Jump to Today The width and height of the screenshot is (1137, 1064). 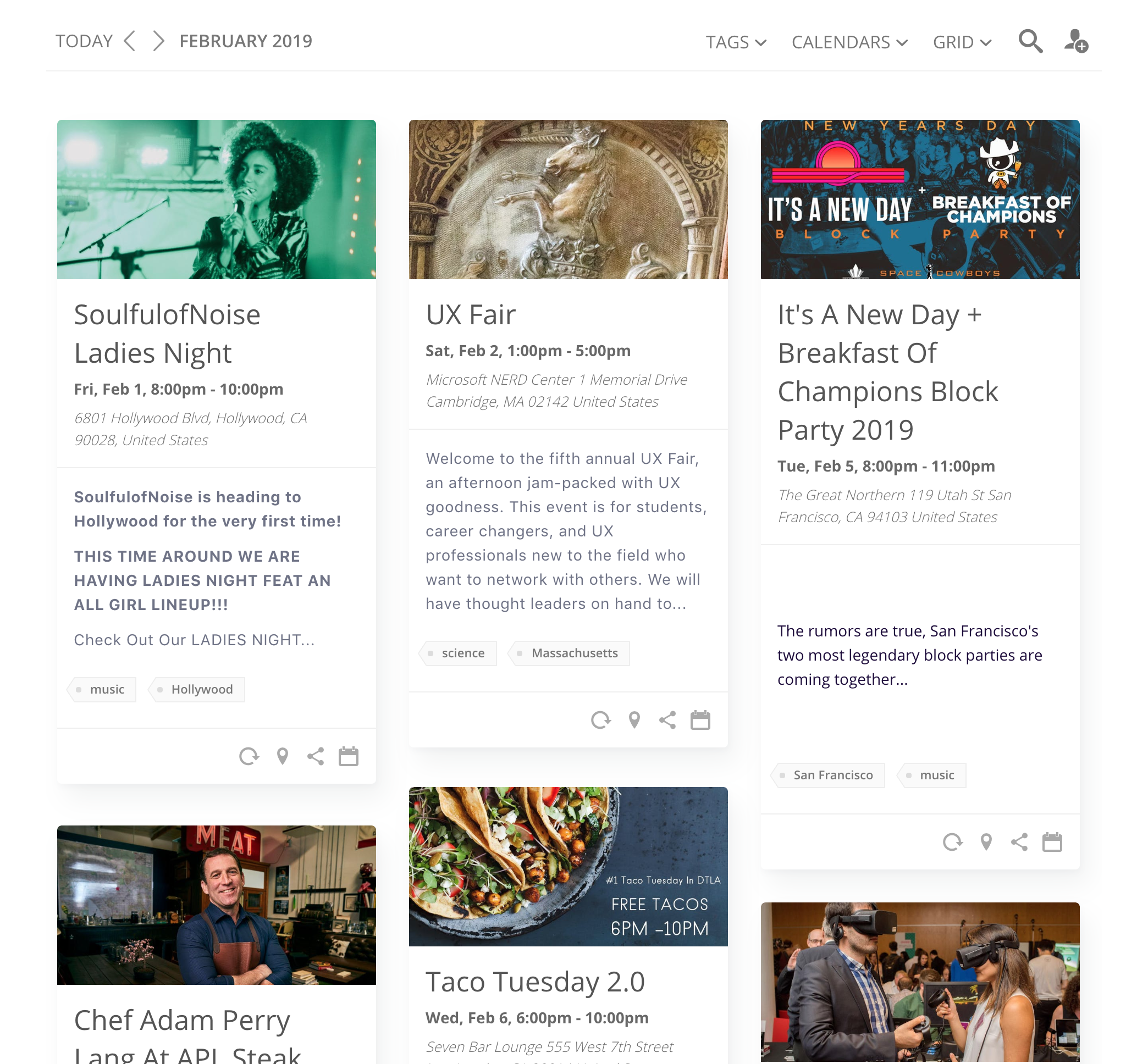[84, 41]
